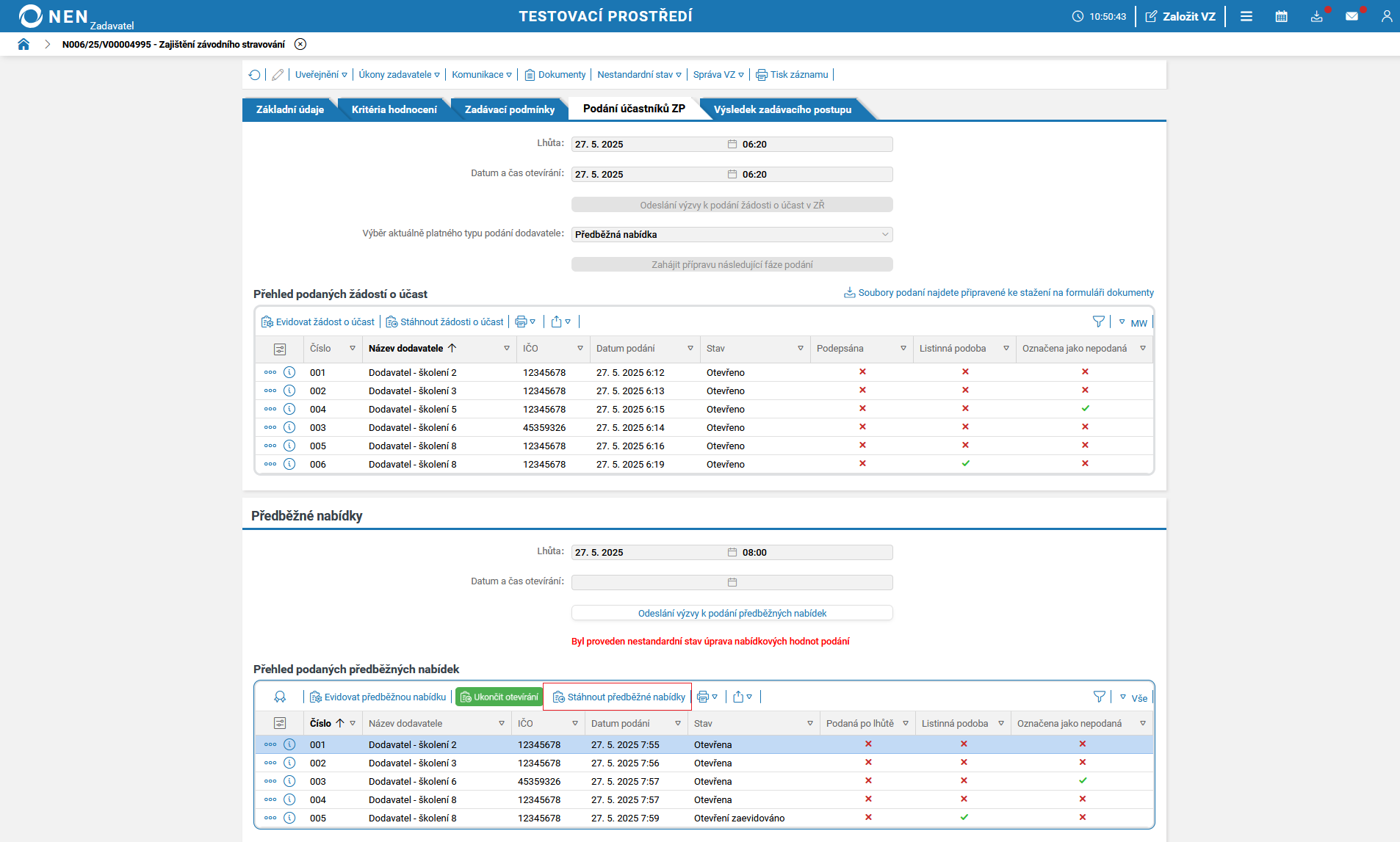Switch to the Kritéria hodnocení tab
Image resolution: width=1400 pixels, height=842 pixels.
(x=394, y=109)
